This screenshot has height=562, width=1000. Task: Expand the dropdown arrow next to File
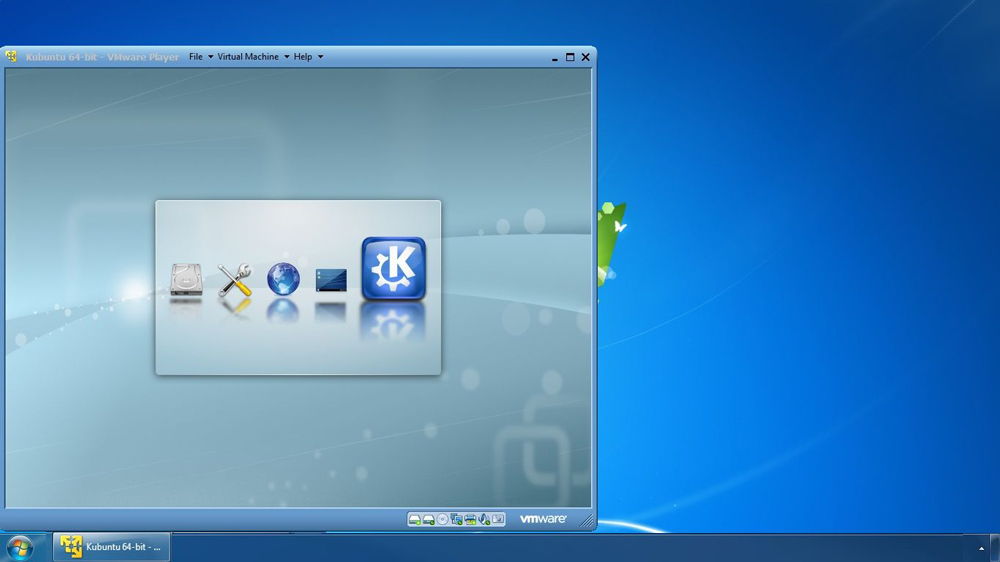[210, 57]
